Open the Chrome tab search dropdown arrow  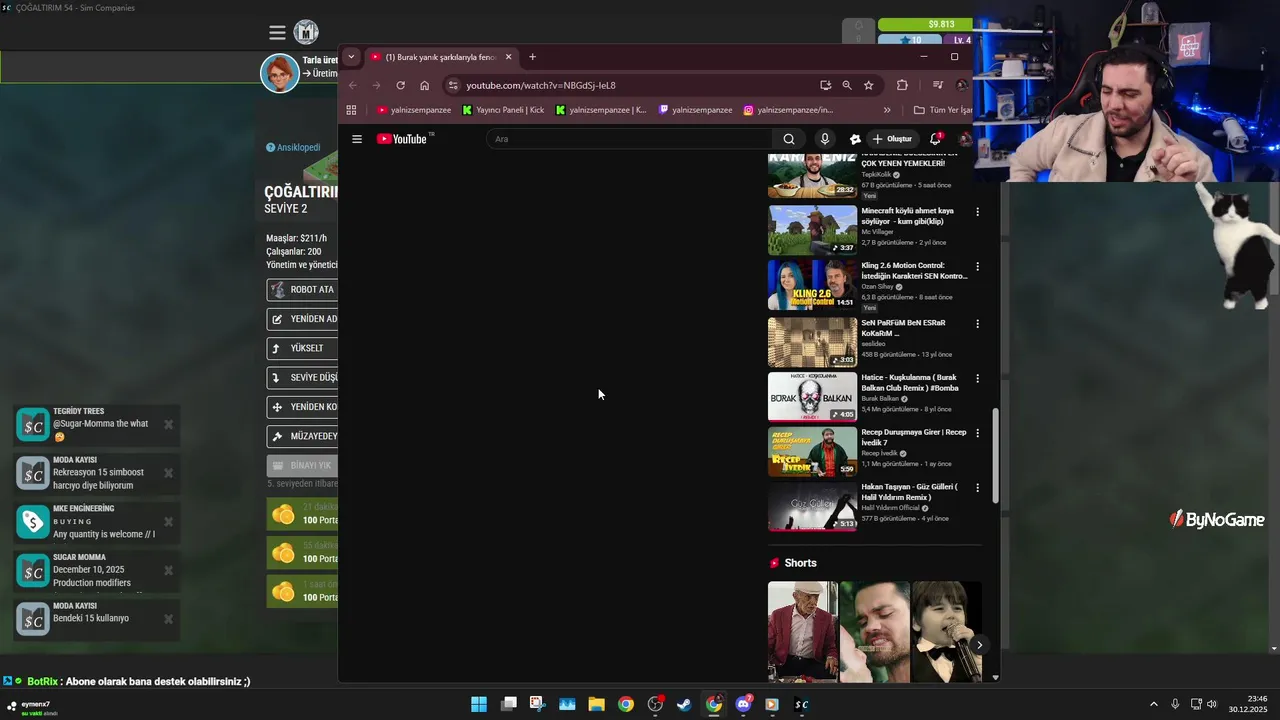point(351,57)
